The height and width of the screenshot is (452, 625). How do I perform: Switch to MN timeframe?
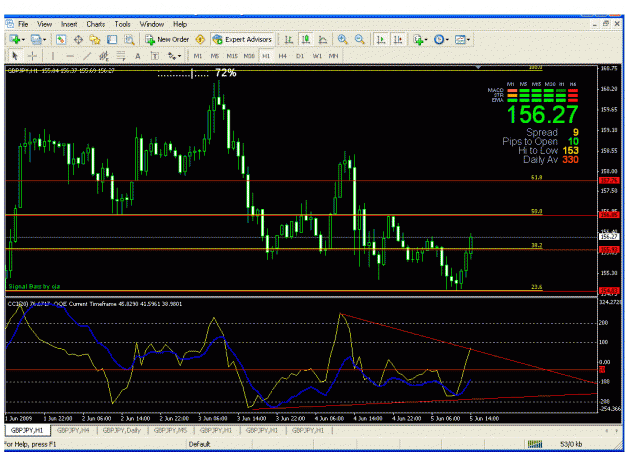(333, 56)
